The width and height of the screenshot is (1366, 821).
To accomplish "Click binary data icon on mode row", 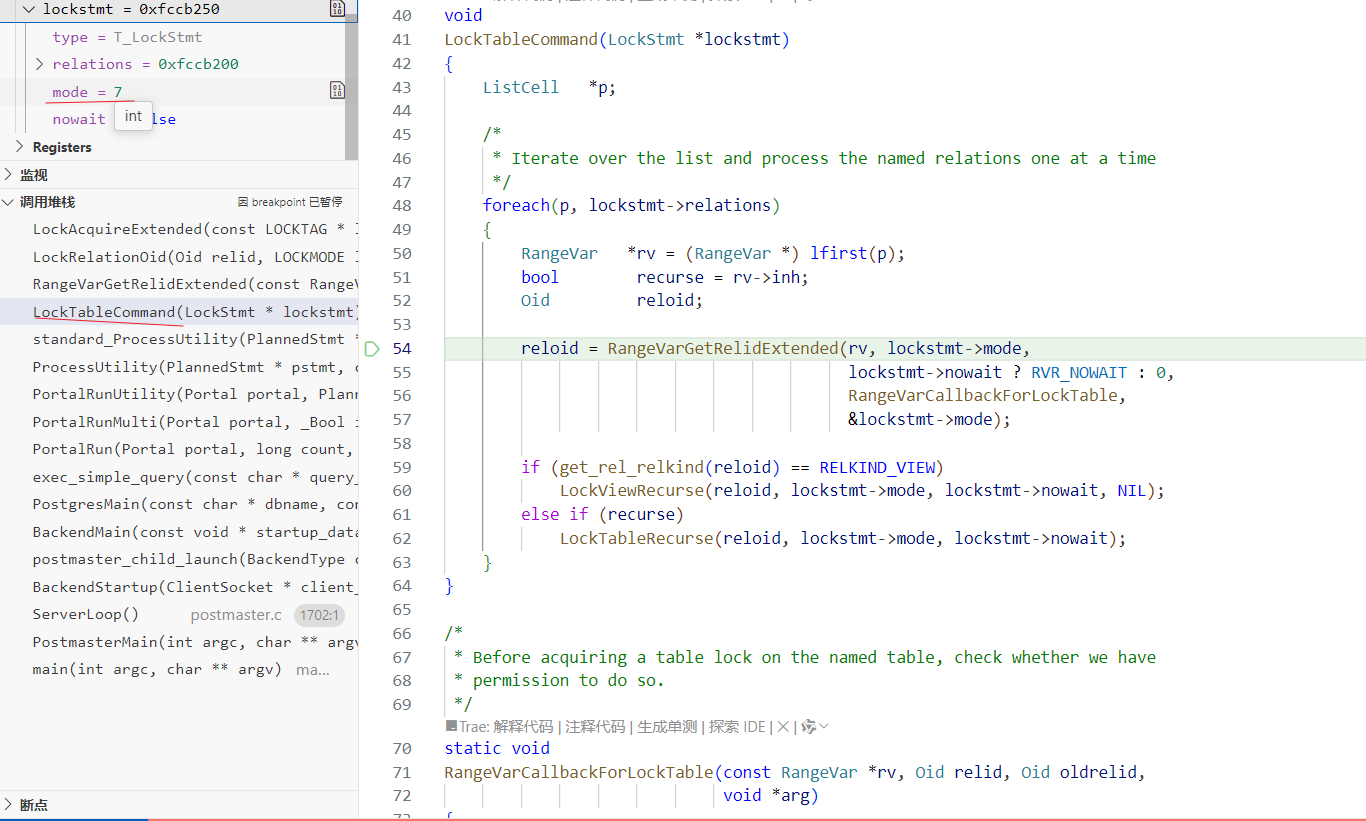I will coord(337,91).
